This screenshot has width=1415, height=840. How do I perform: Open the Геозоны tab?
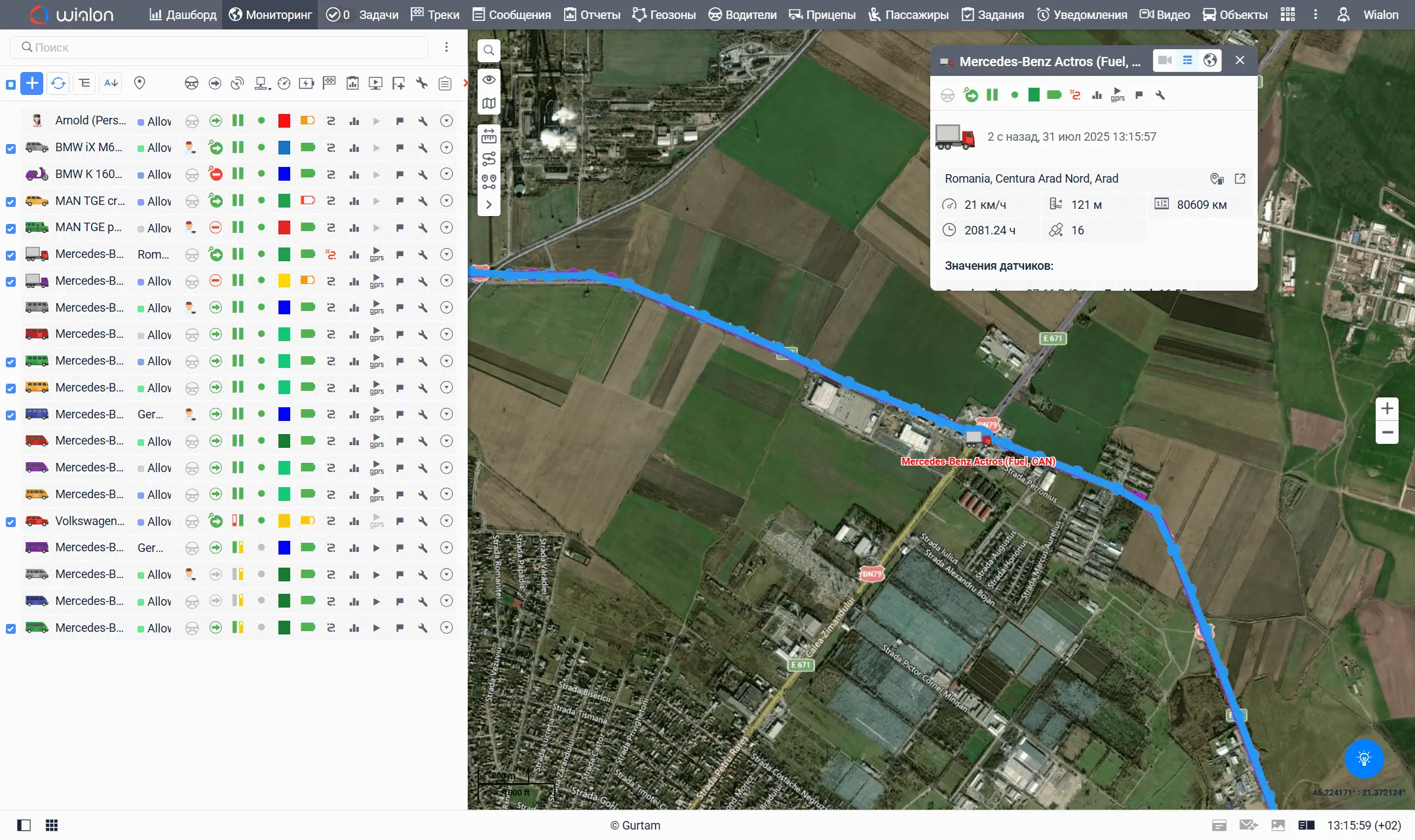[664, 14]
